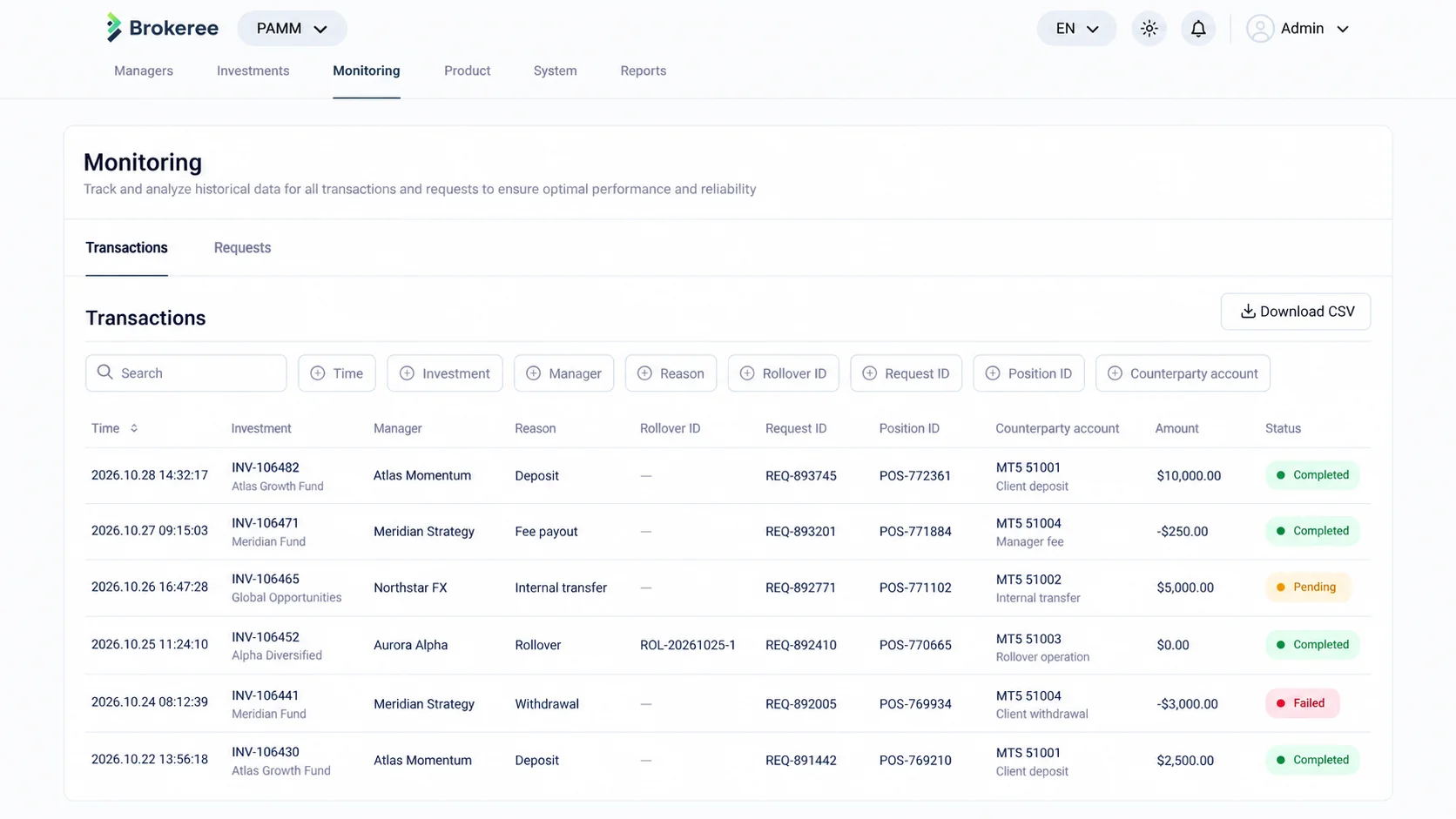
Task: Click position ID POS-771102
Action: point(915,587)
